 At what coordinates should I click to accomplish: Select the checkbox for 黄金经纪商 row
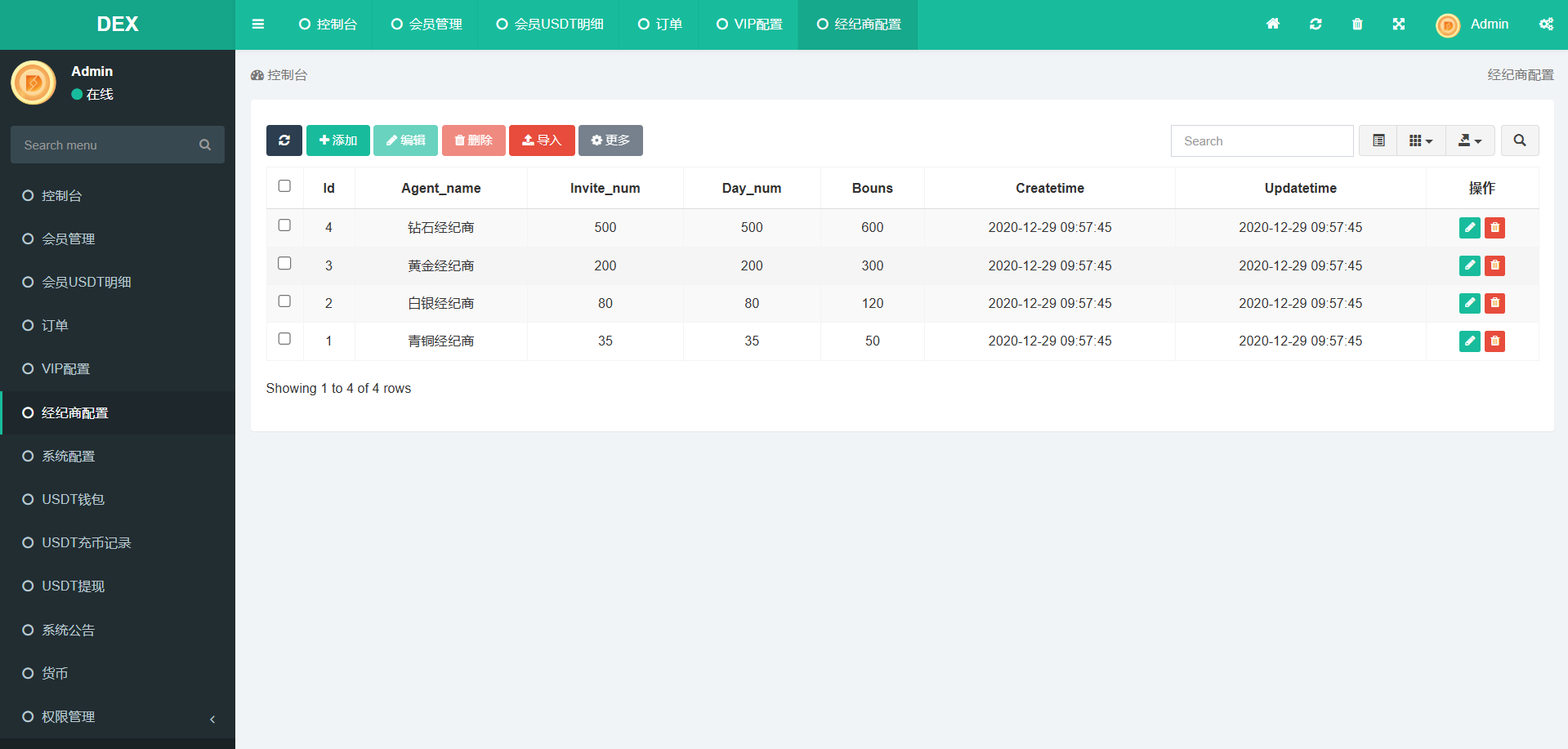(x=284, y=263)
